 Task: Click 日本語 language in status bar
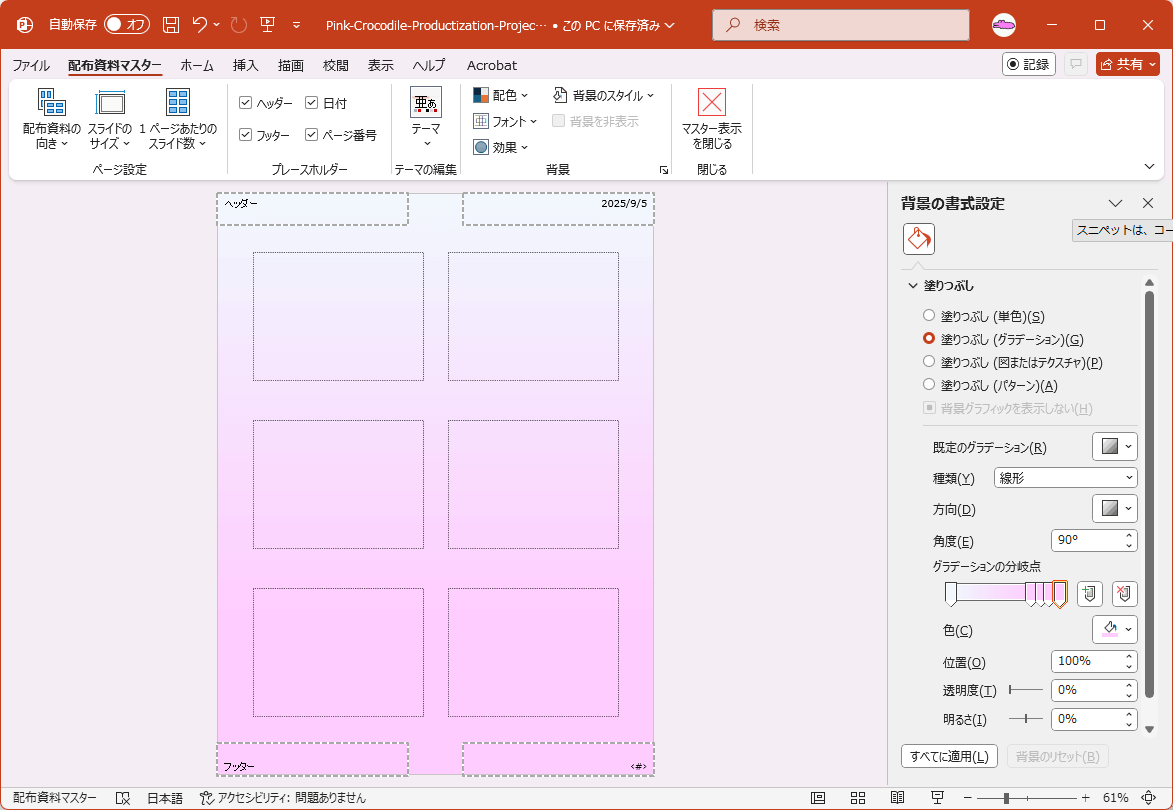(165, 798)
